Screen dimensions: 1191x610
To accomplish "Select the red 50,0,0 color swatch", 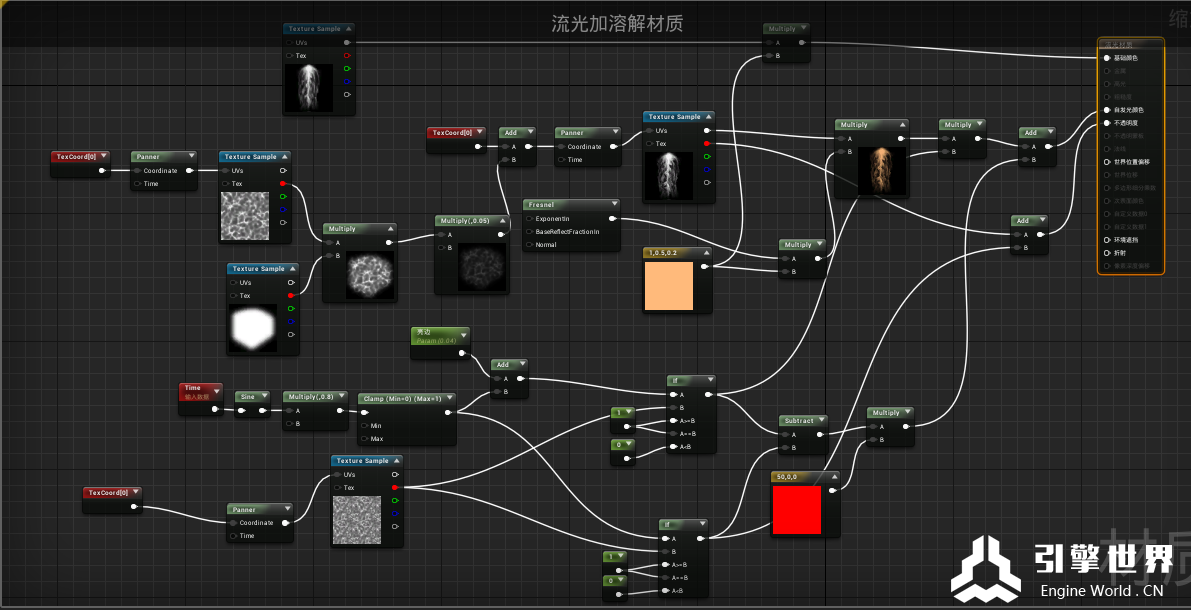I will (797, 510).
